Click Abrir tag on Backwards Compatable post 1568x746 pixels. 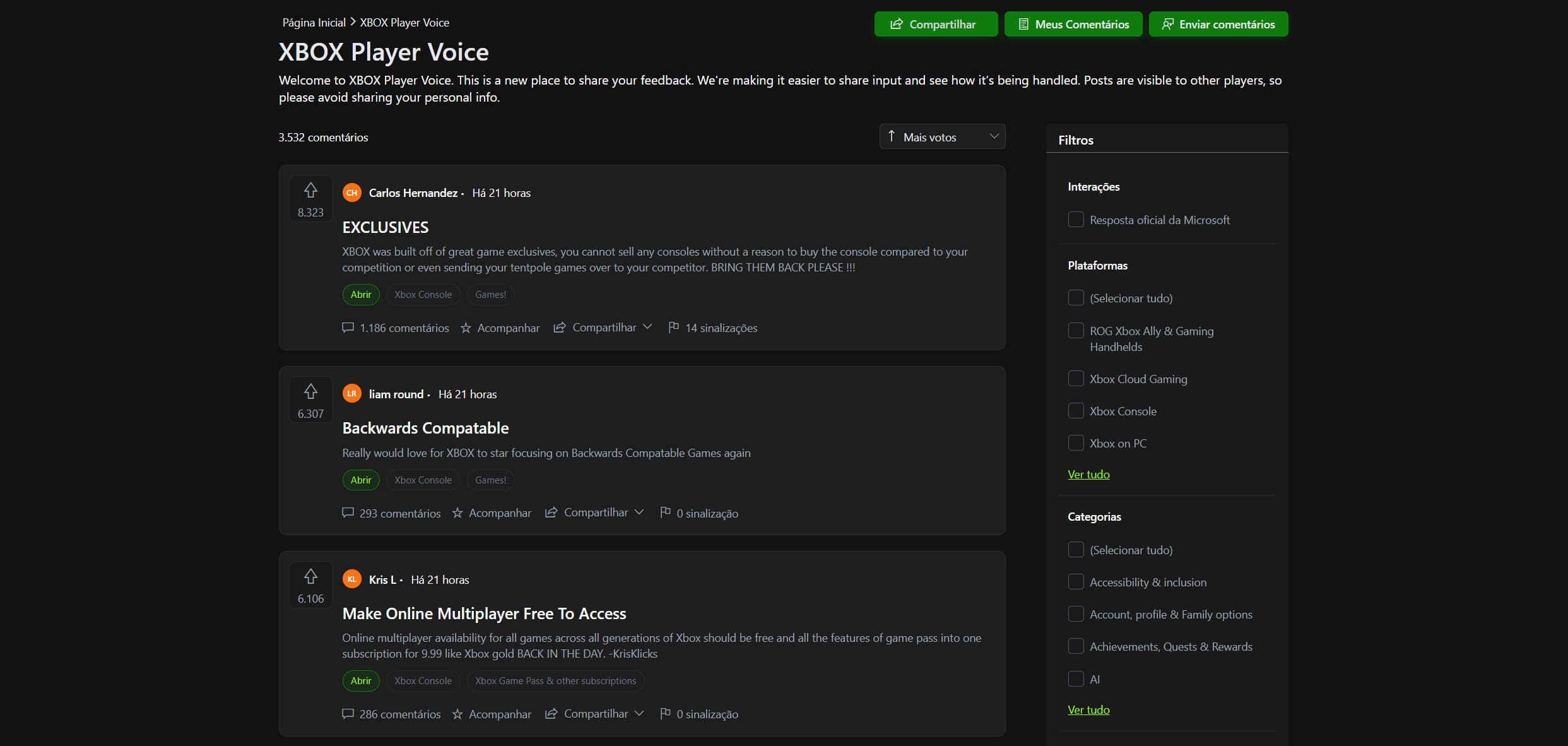361,480
